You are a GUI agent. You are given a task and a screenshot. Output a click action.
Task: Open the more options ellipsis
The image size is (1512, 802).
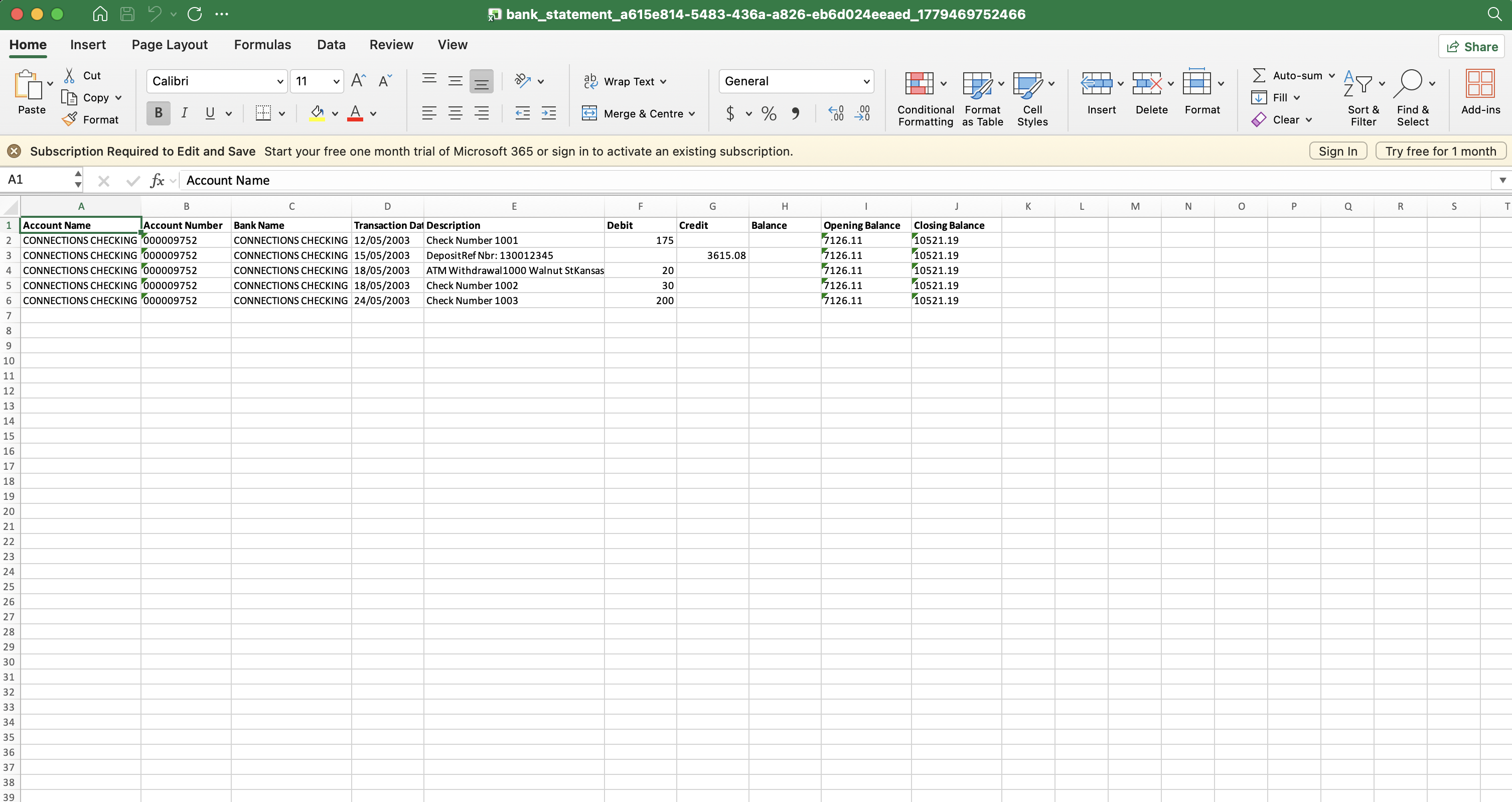tap(222, 14)
